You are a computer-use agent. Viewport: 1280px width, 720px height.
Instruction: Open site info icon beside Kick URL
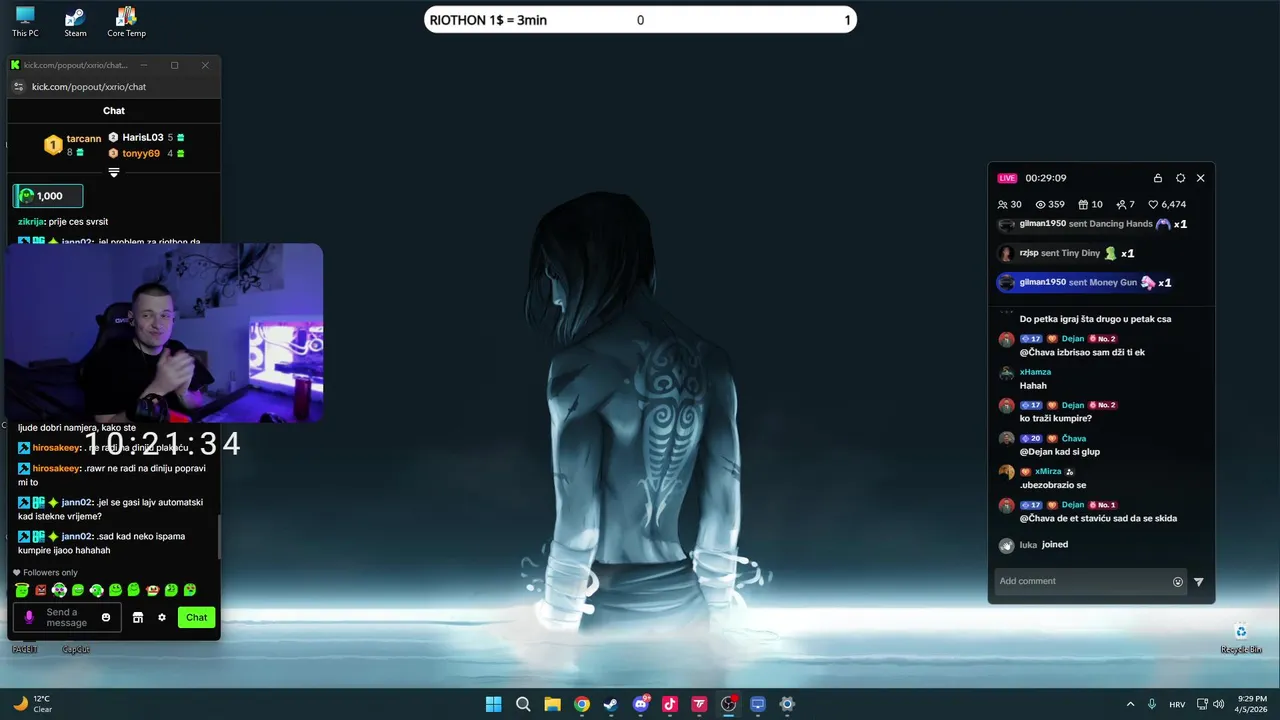[17, 87]
